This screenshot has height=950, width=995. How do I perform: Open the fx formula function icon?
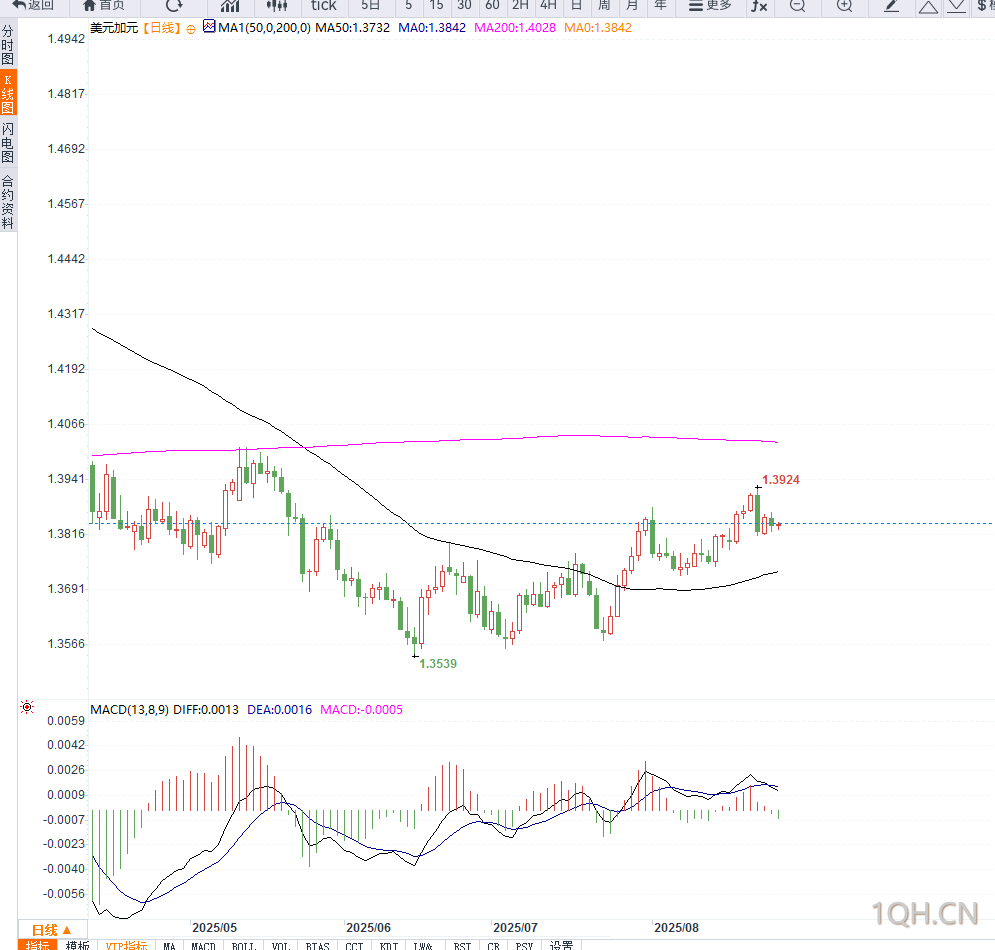[758, 6]
